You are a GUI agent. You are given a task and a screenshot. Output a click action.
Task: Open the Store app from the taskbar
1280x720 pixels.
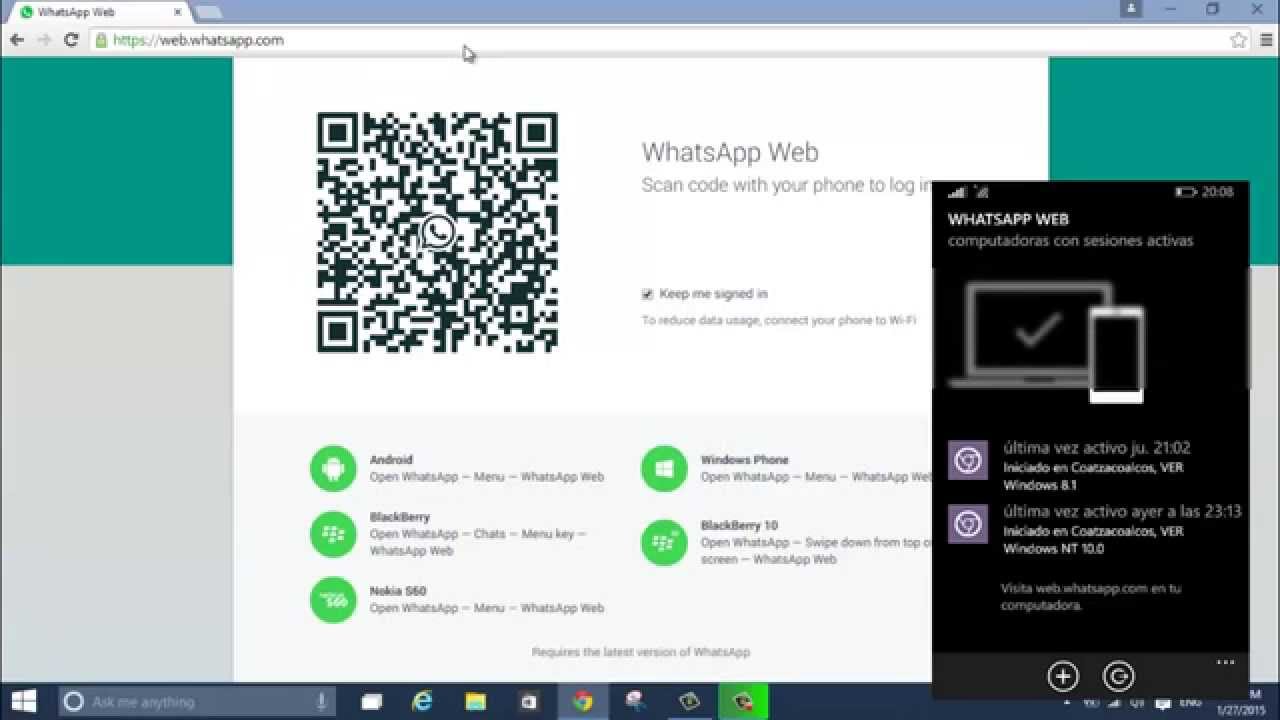[528, 702]
